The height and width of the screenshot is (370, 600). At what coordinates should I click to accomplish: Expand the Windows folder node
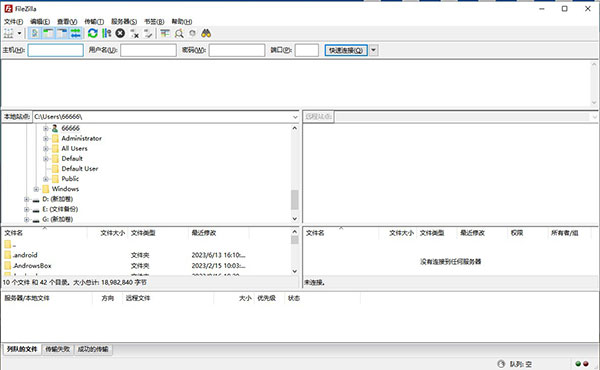coord(36,189)
